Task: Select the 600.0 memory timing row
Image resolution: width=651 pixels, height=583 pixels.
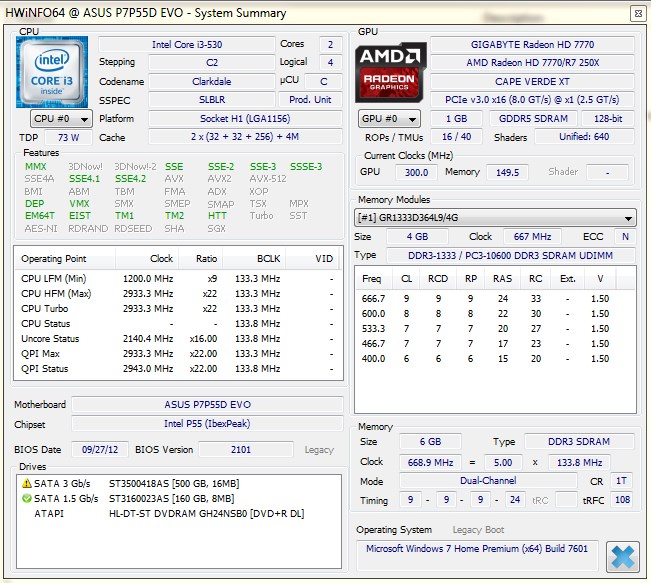Action: coord(495,314)
